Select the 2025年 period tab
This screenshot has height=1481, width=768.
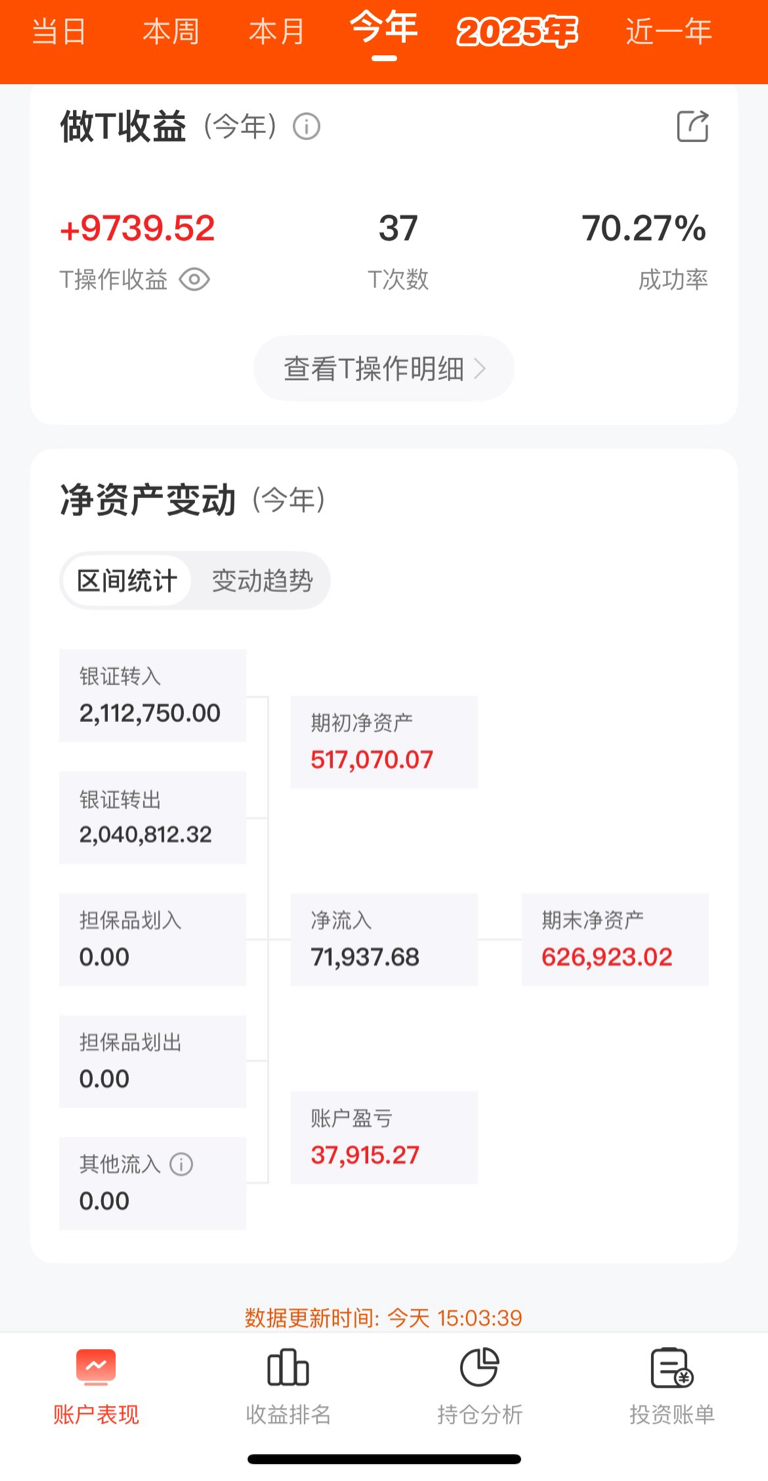(x=518, y=33)
